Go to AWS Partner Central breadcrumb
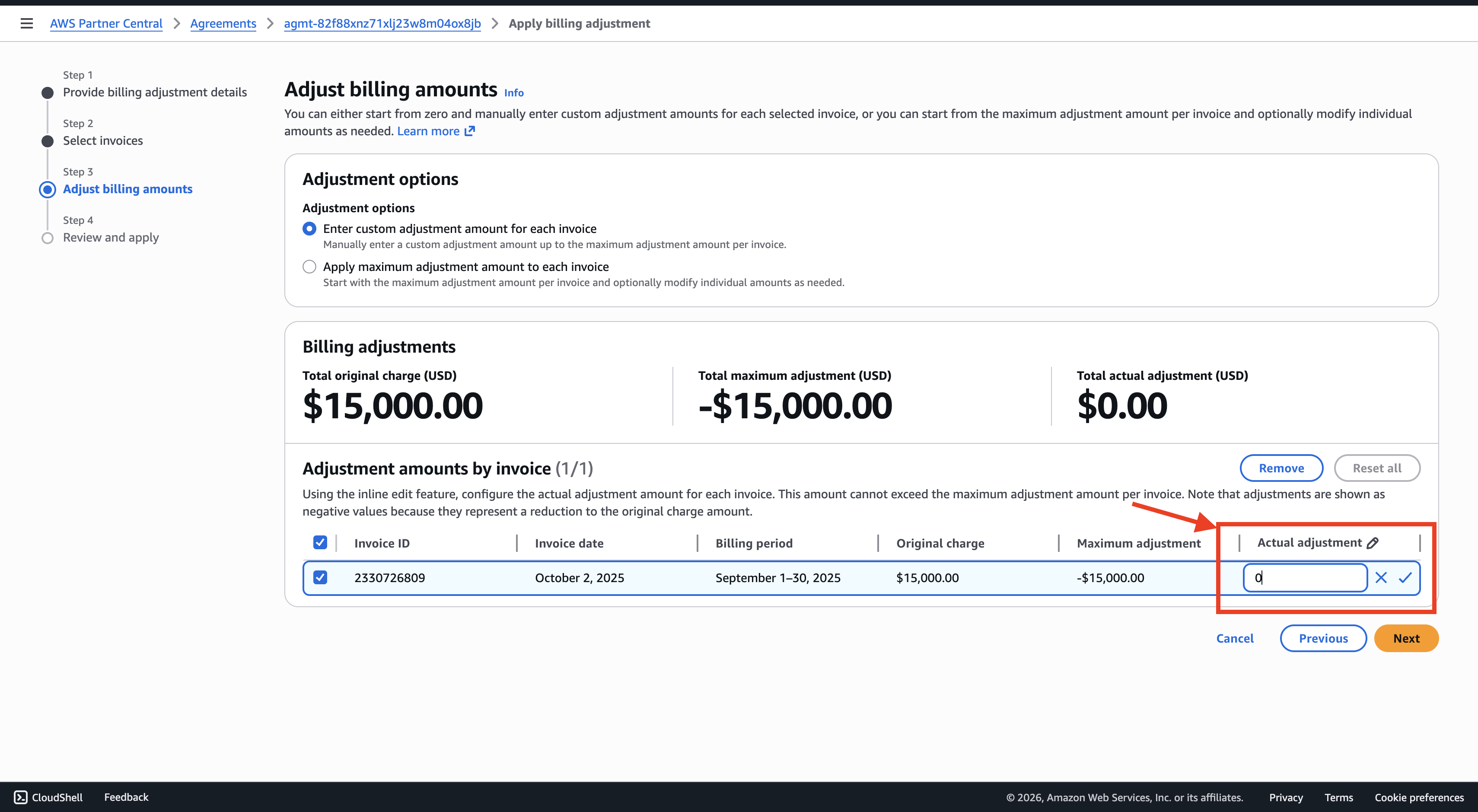Viewport: 1478px width, 812px height. click(106, 23)
